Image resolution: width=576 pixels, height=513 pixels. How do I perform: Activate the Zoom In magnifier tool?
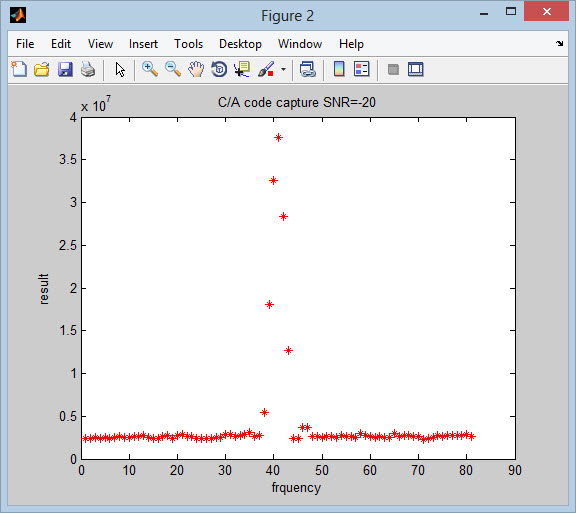click(x=150, y=69)
